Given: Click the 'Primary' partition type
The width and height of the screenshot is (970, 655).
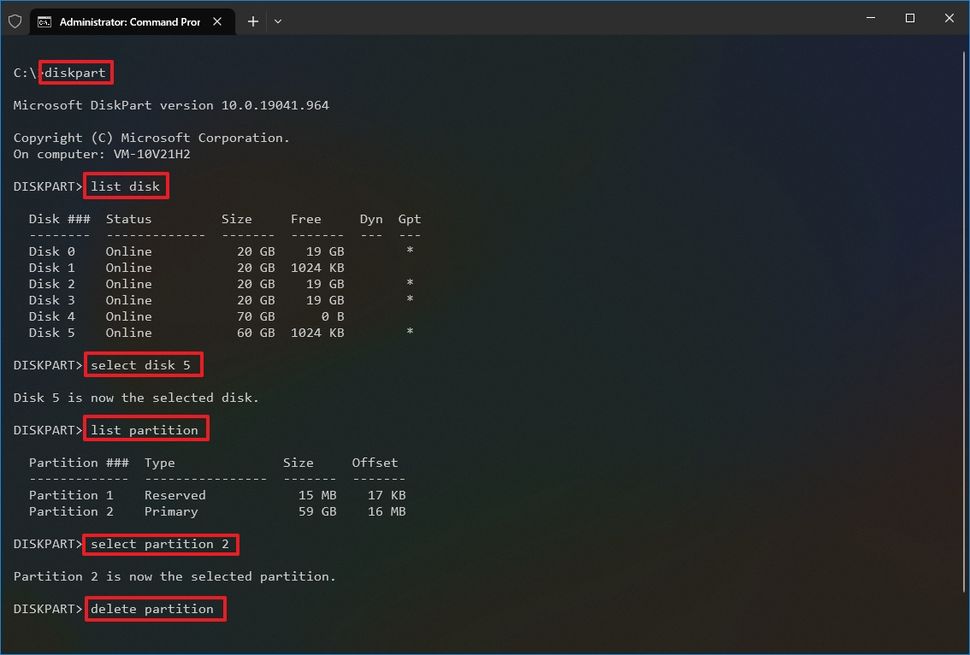Looking at the screenshot, I should click(x=171, y=512).
